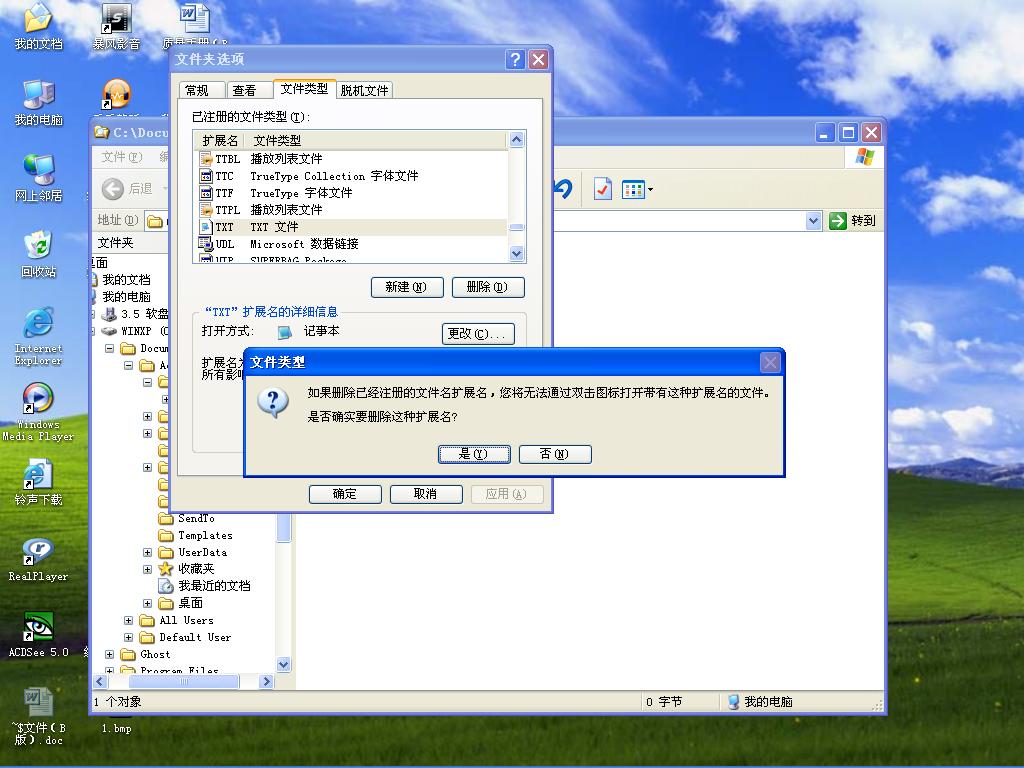
Task: Sort by the 扩展名 column header
Action: click(220, 140)
